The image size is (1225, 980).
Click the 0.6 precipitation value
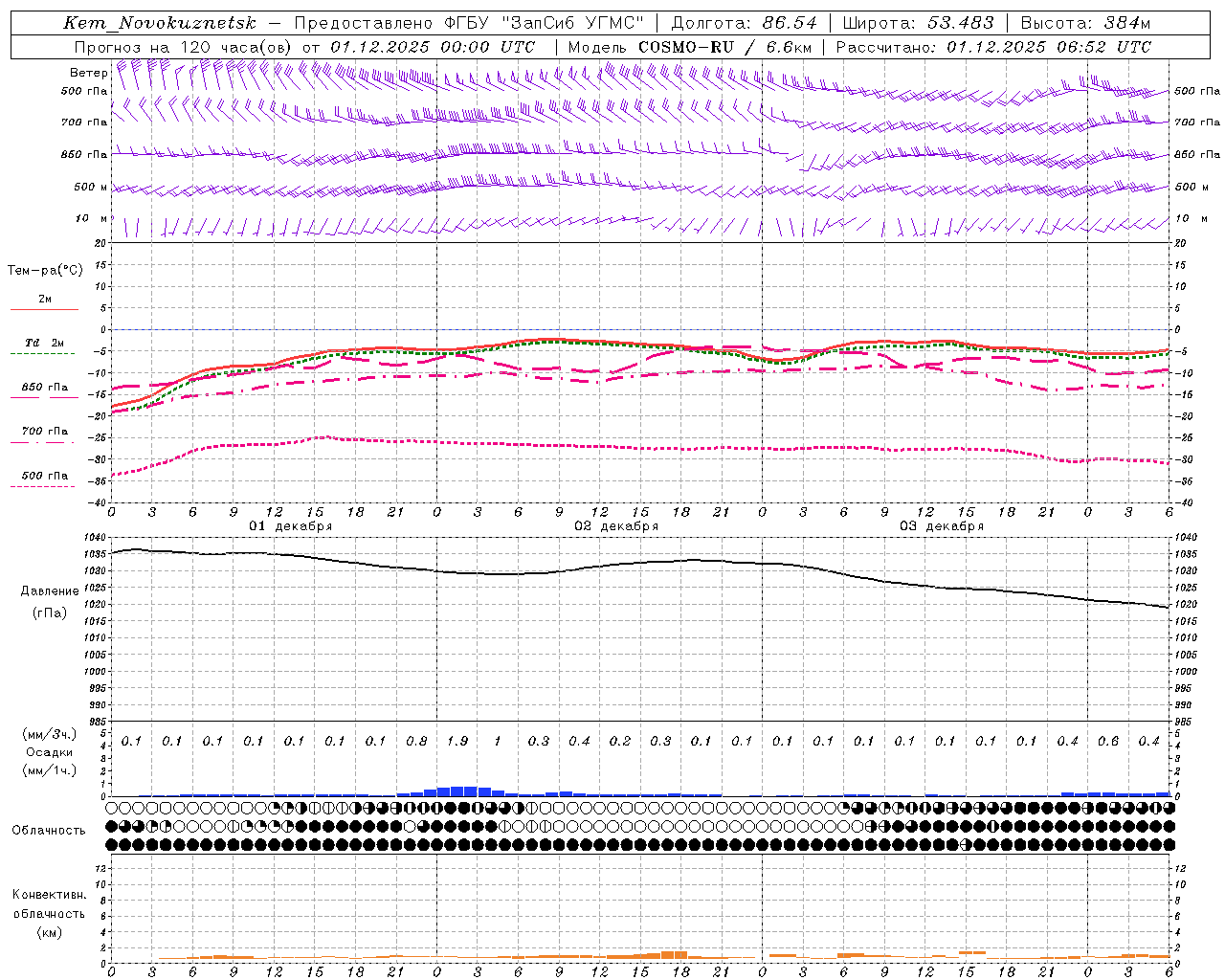(x=1108, y=741)
